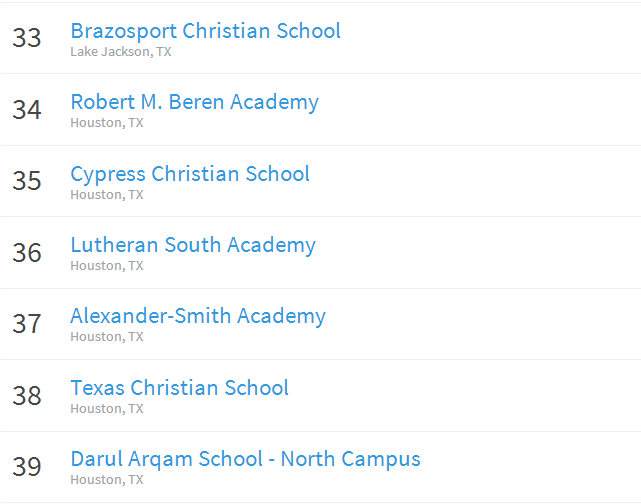
Task: Select rank number 35
Action: [27, 181]
